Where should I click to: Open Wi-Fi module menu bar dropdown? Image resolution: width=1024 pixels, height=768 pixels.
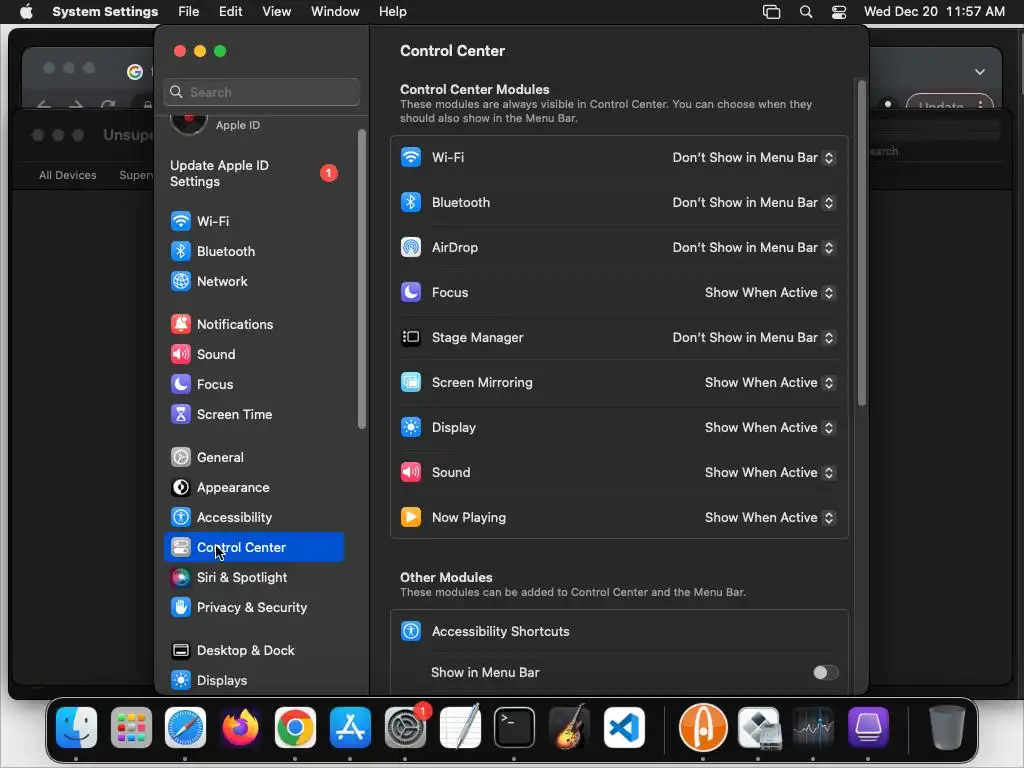click(754, 157)
